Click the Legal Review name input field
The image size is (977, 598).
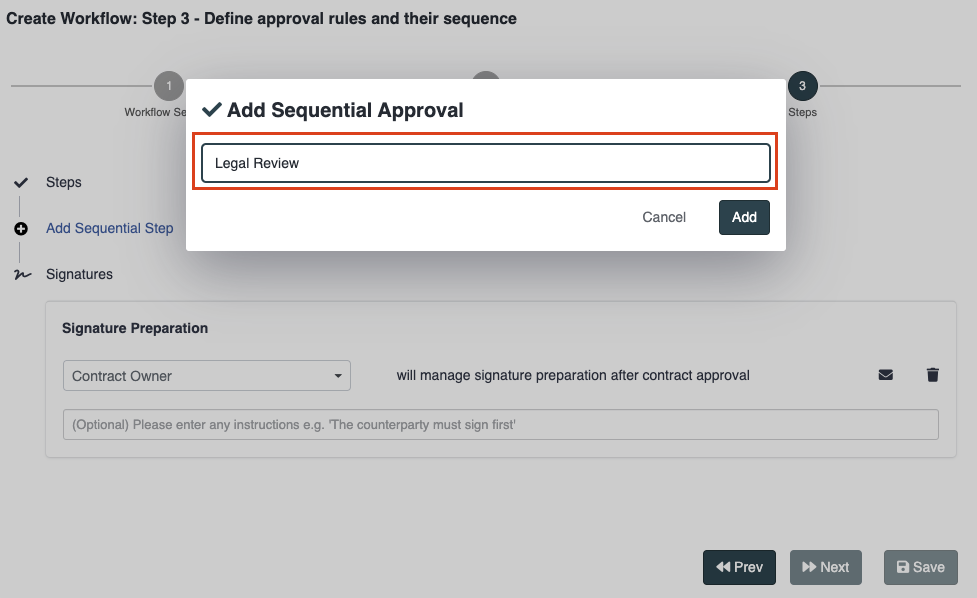click(x=486, y=163)
